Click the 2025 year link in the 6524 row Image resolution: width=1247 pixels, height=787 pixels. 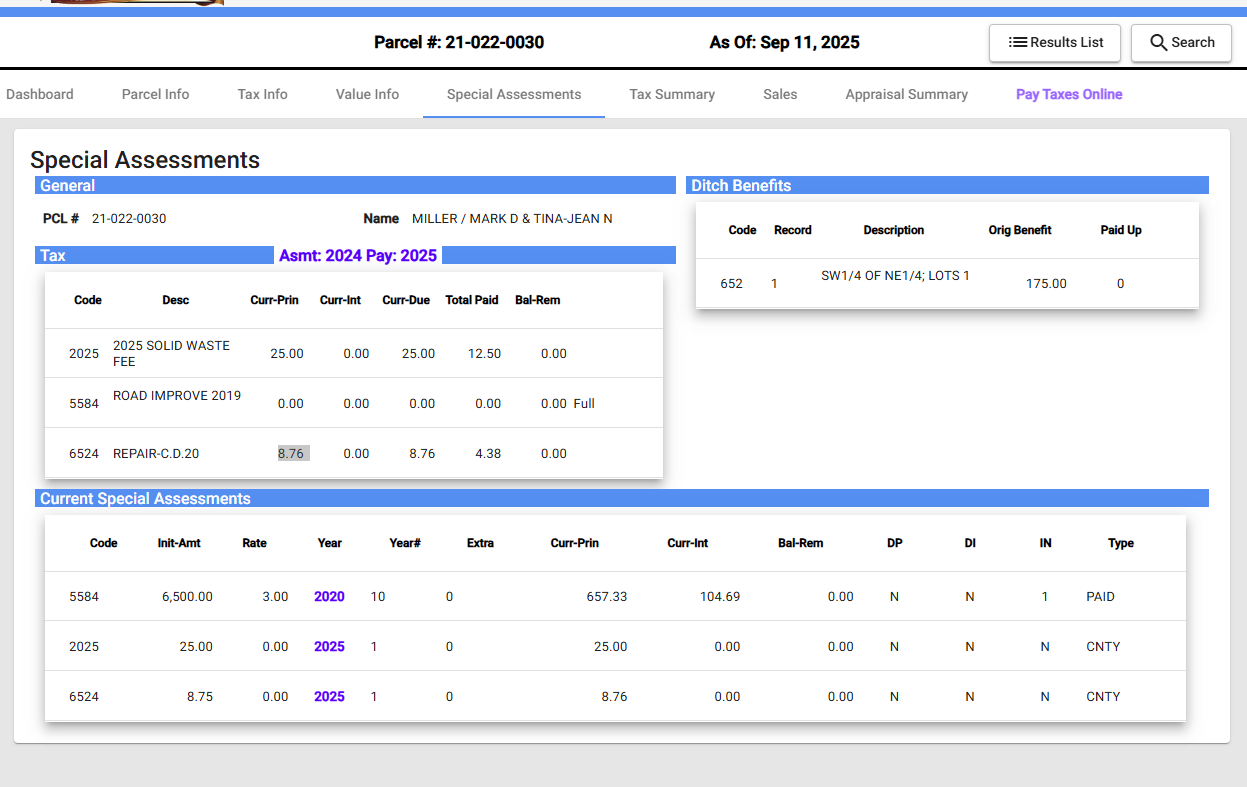tap(329, 697)
